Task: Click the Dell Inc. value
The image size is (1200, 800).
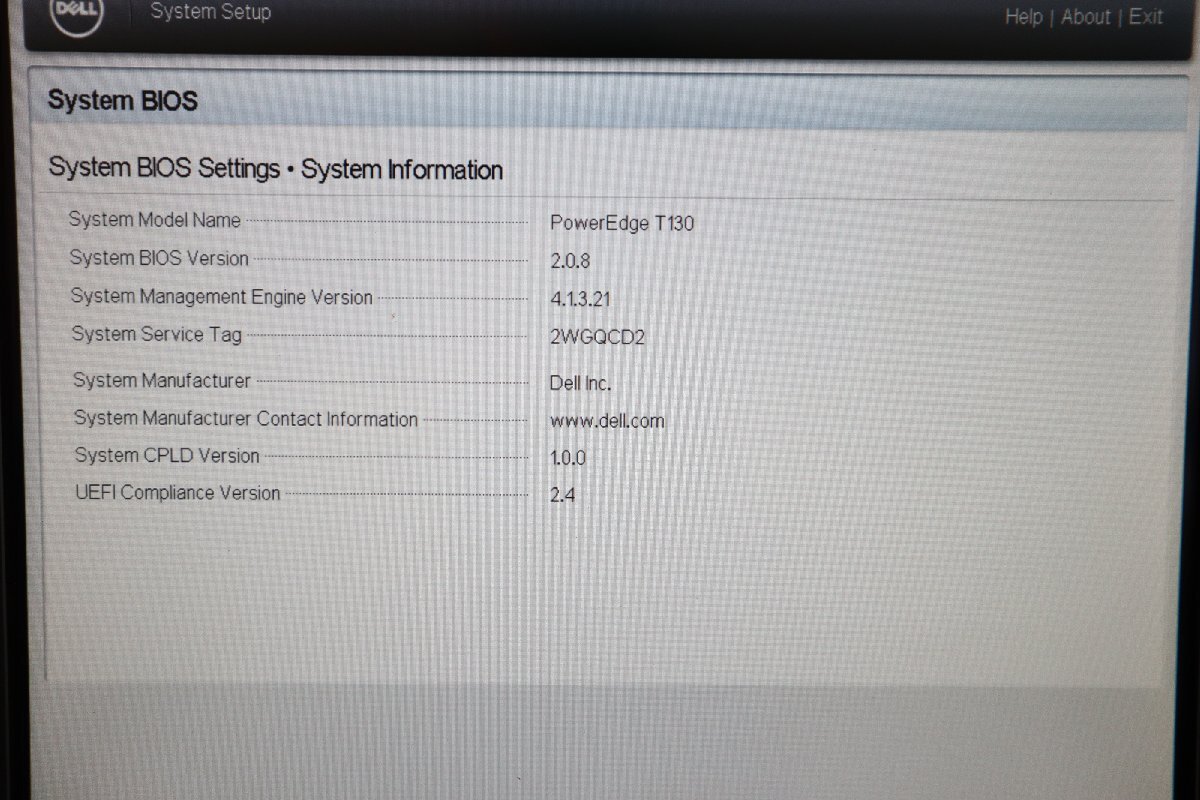Action: point(580,383)
